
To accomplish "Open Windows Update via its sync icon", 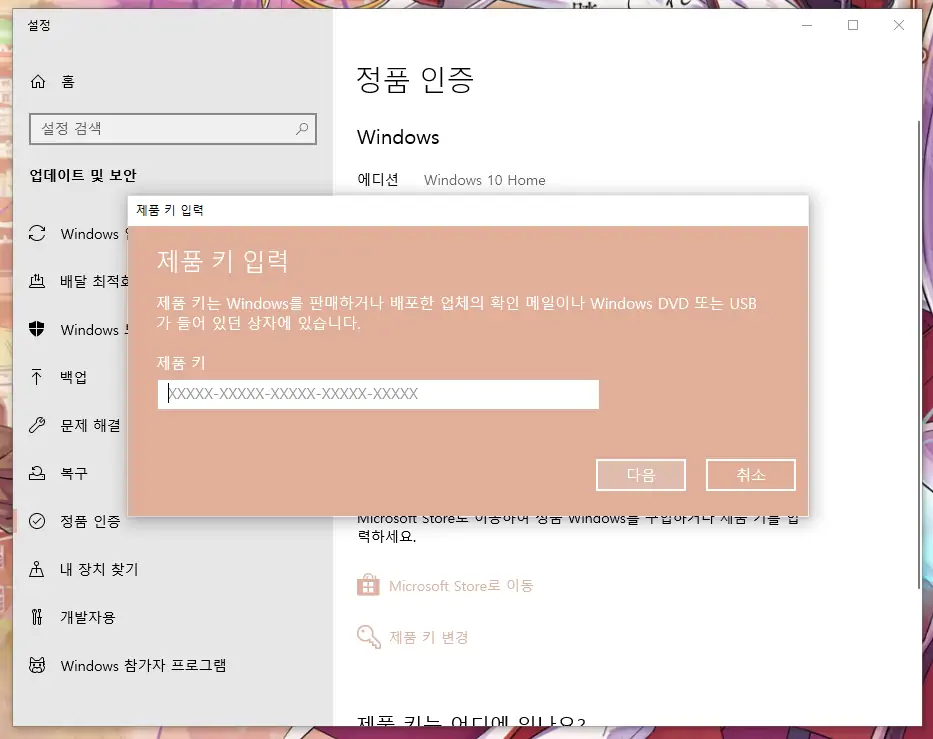I will coord(37,233).
